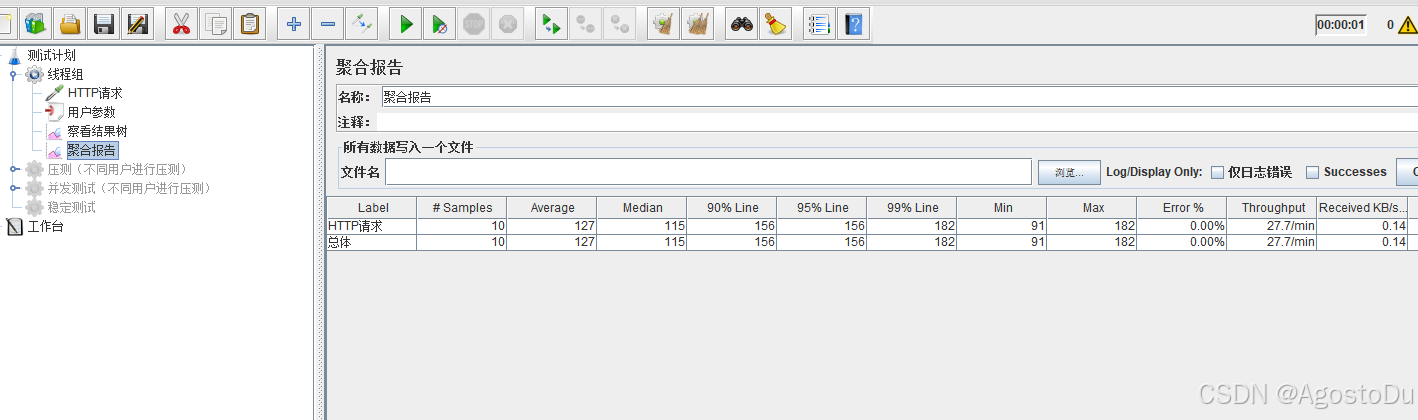Click the configure button beside the Successes checkbox
This screenshot has height=420, width=1418.
1407,172
